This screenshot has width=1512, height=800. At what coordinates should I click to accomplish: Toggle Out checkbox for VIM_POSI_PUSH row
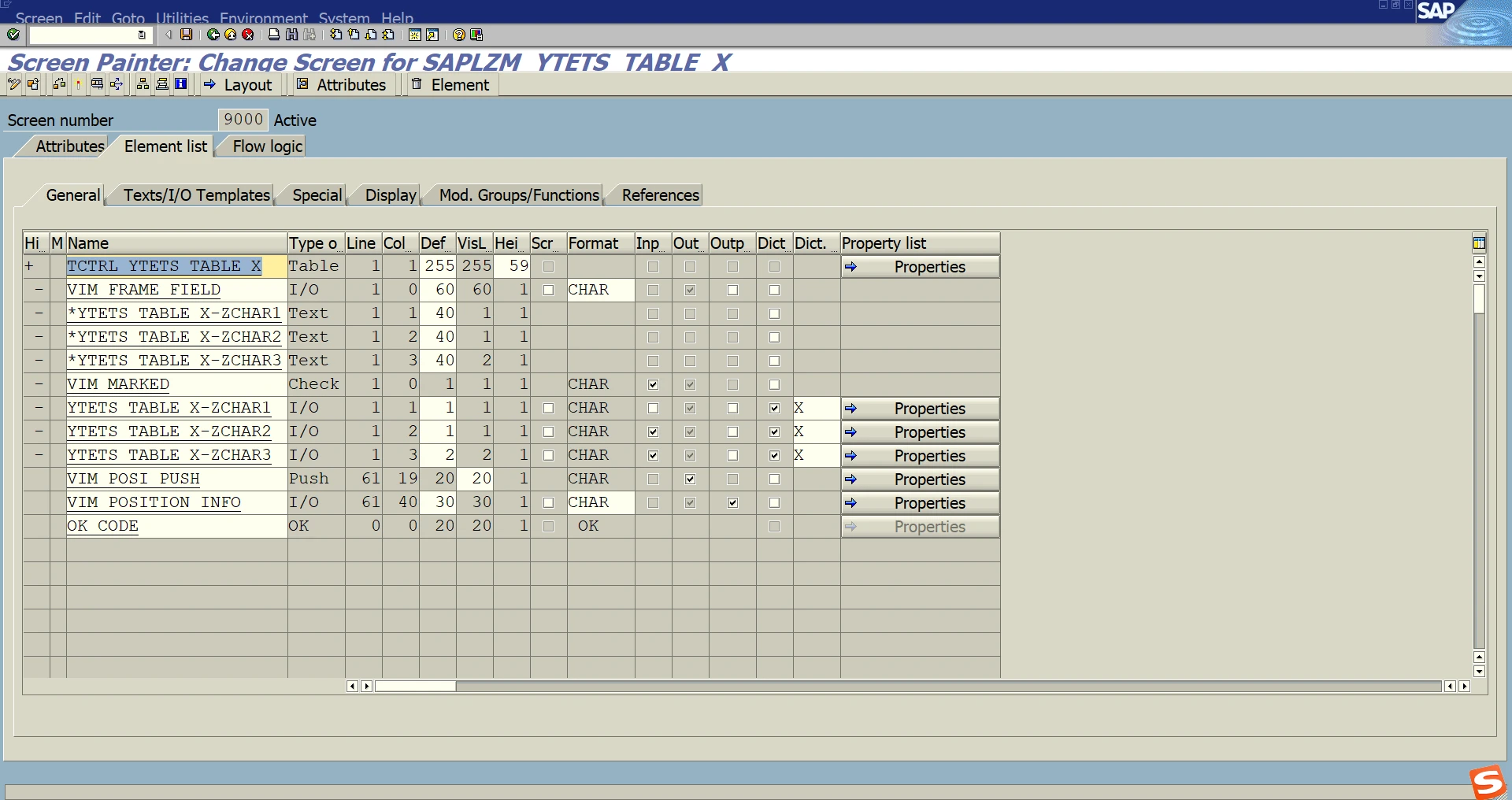click(690, 480)
